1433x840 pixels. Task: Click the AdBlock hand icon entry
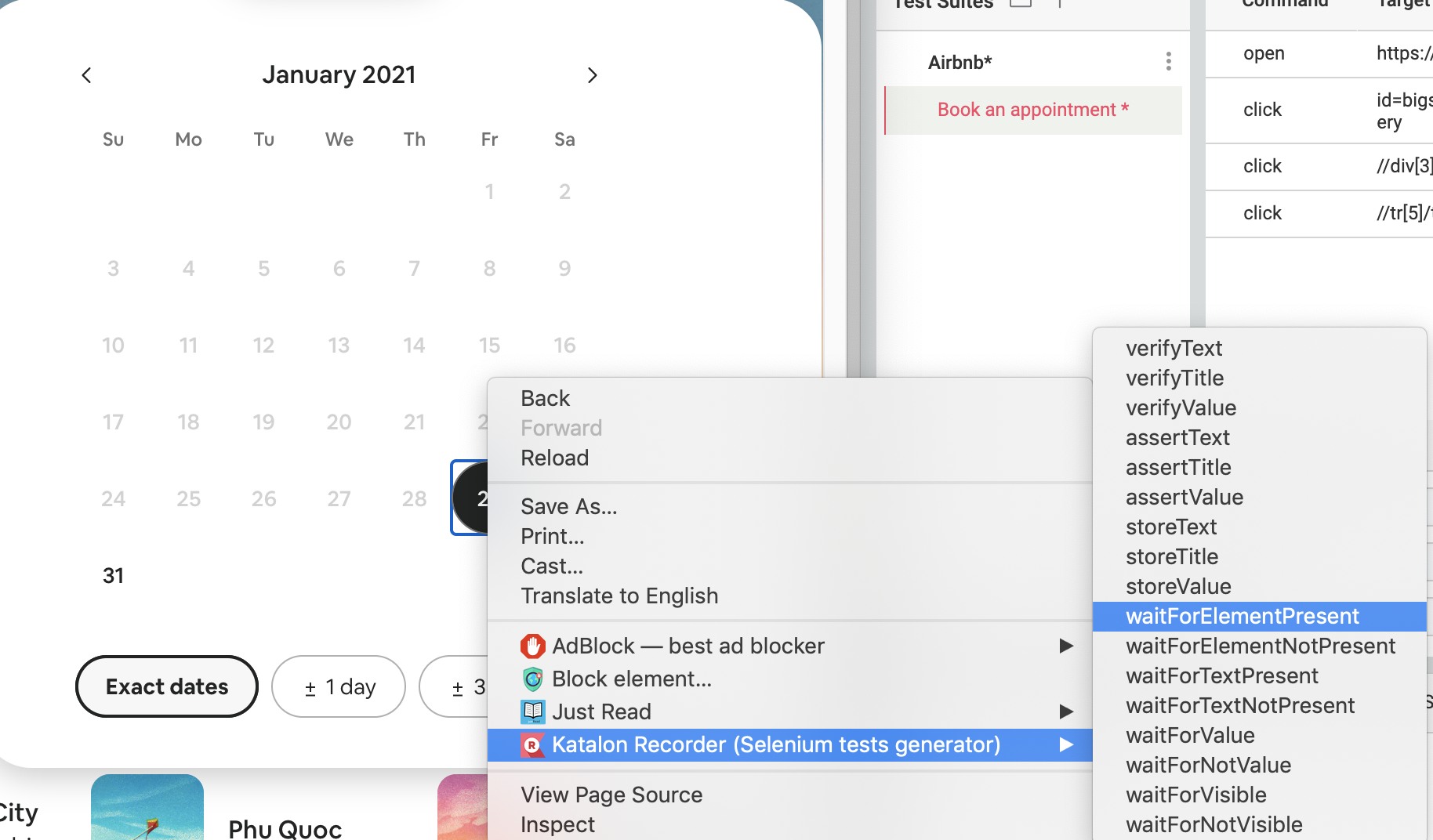point(532,646)
